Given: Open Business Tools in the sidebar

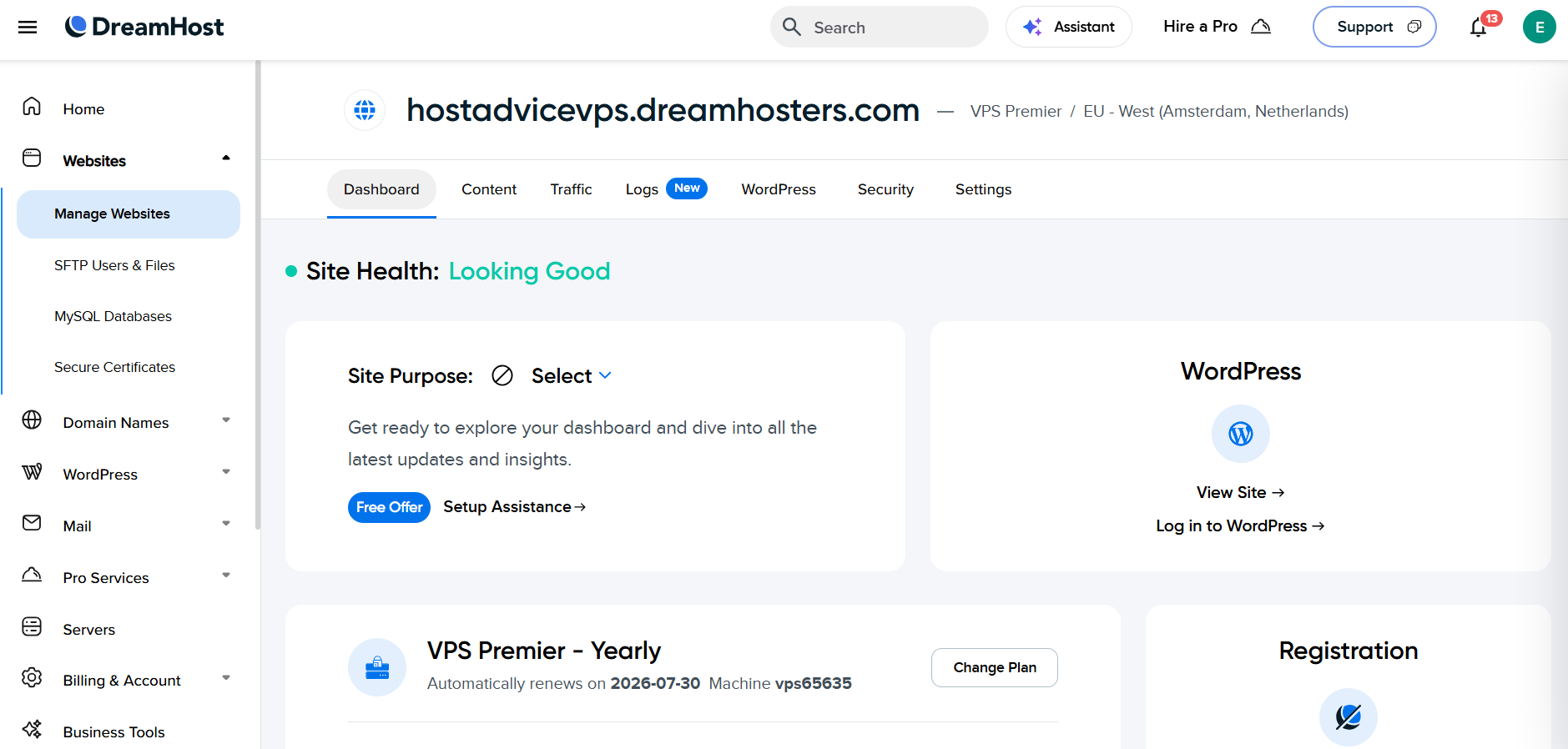Looking at the screenshot, I should tap(113, 732).
